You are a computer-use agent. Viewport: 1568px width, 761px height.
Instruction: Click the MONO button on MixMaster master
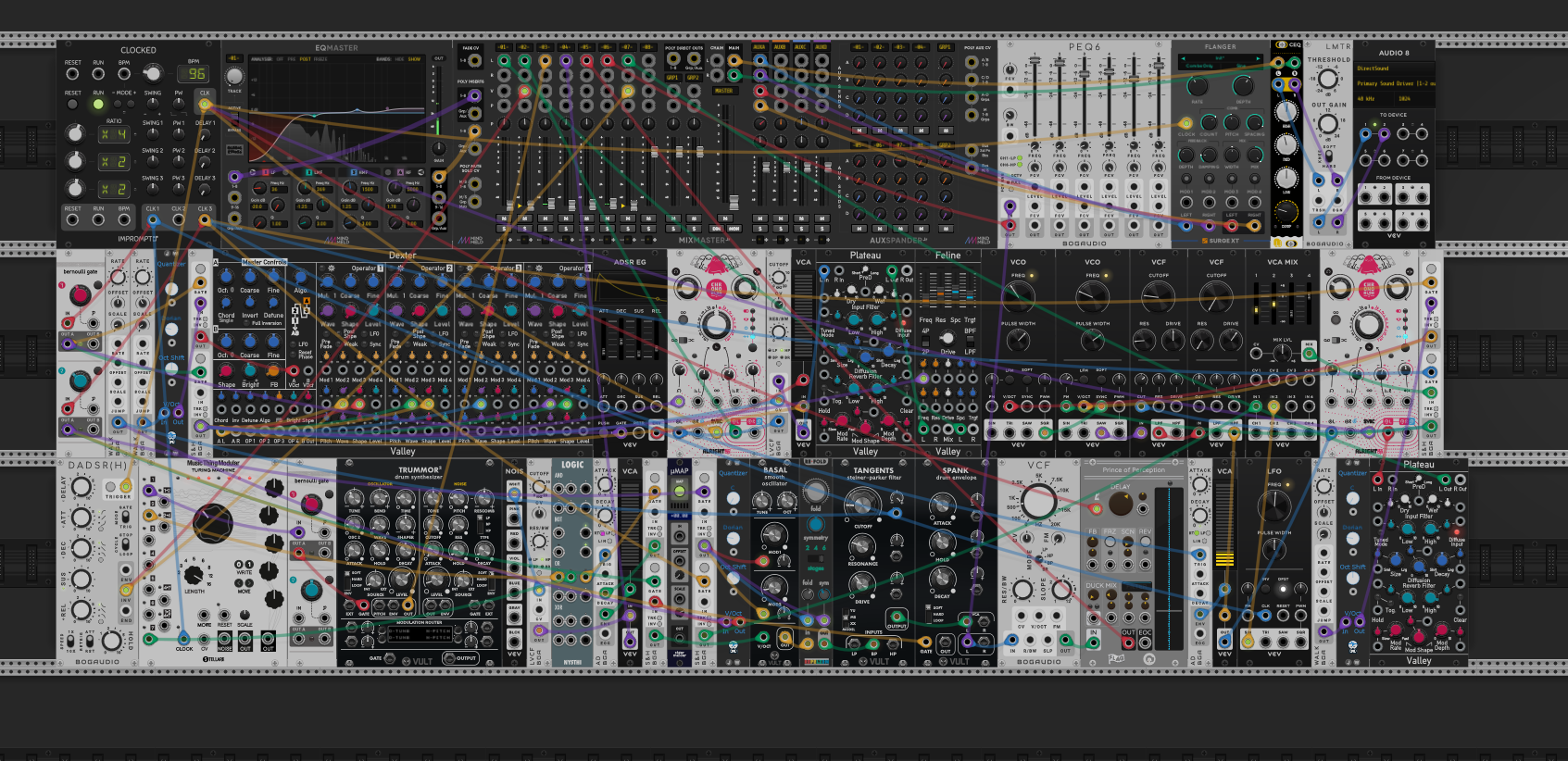tap(734, 229)
